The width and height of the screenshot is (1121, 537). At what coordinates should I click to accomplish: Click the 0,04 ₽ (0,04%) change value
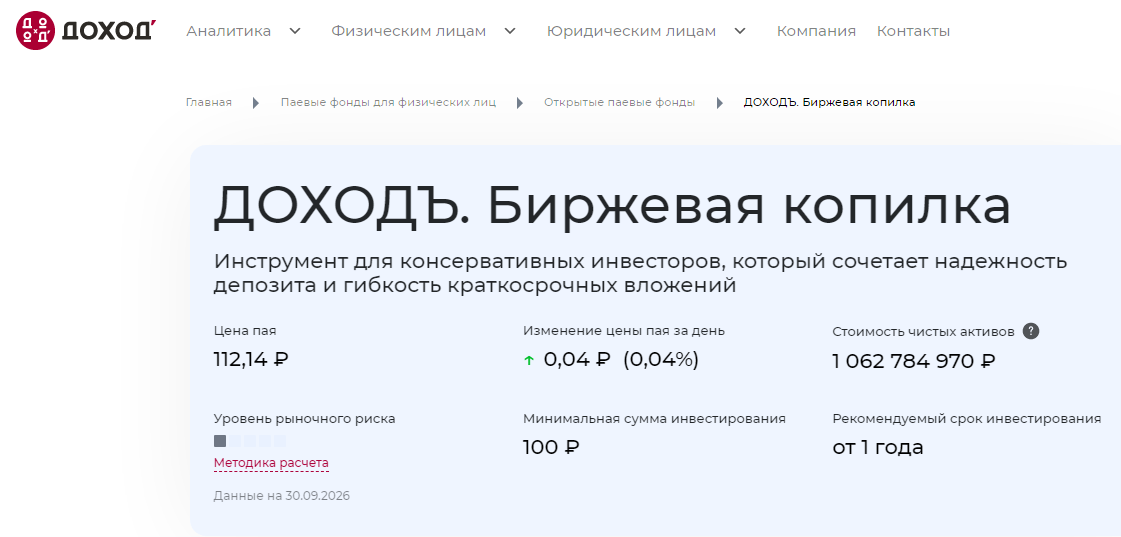[x=621, y=360]
